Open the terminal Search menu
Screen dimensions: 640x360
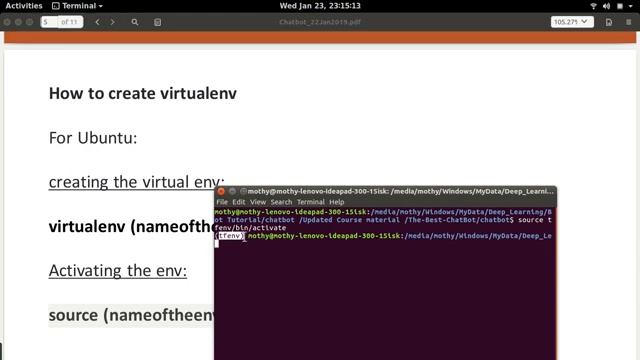(x=281, y=202)
